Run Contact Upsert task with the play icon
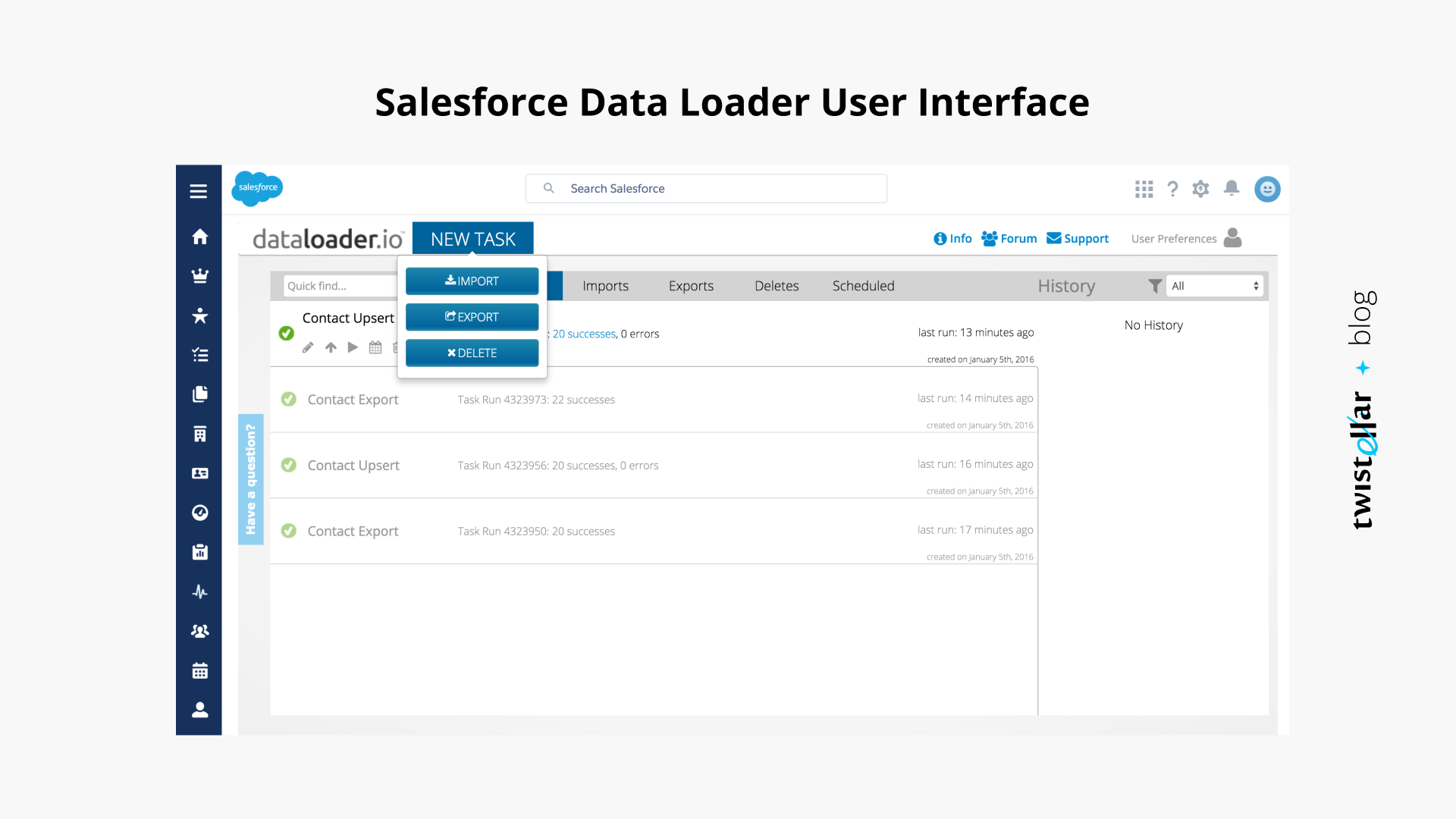The image size is (1456, 819). (x=353, y=347)
